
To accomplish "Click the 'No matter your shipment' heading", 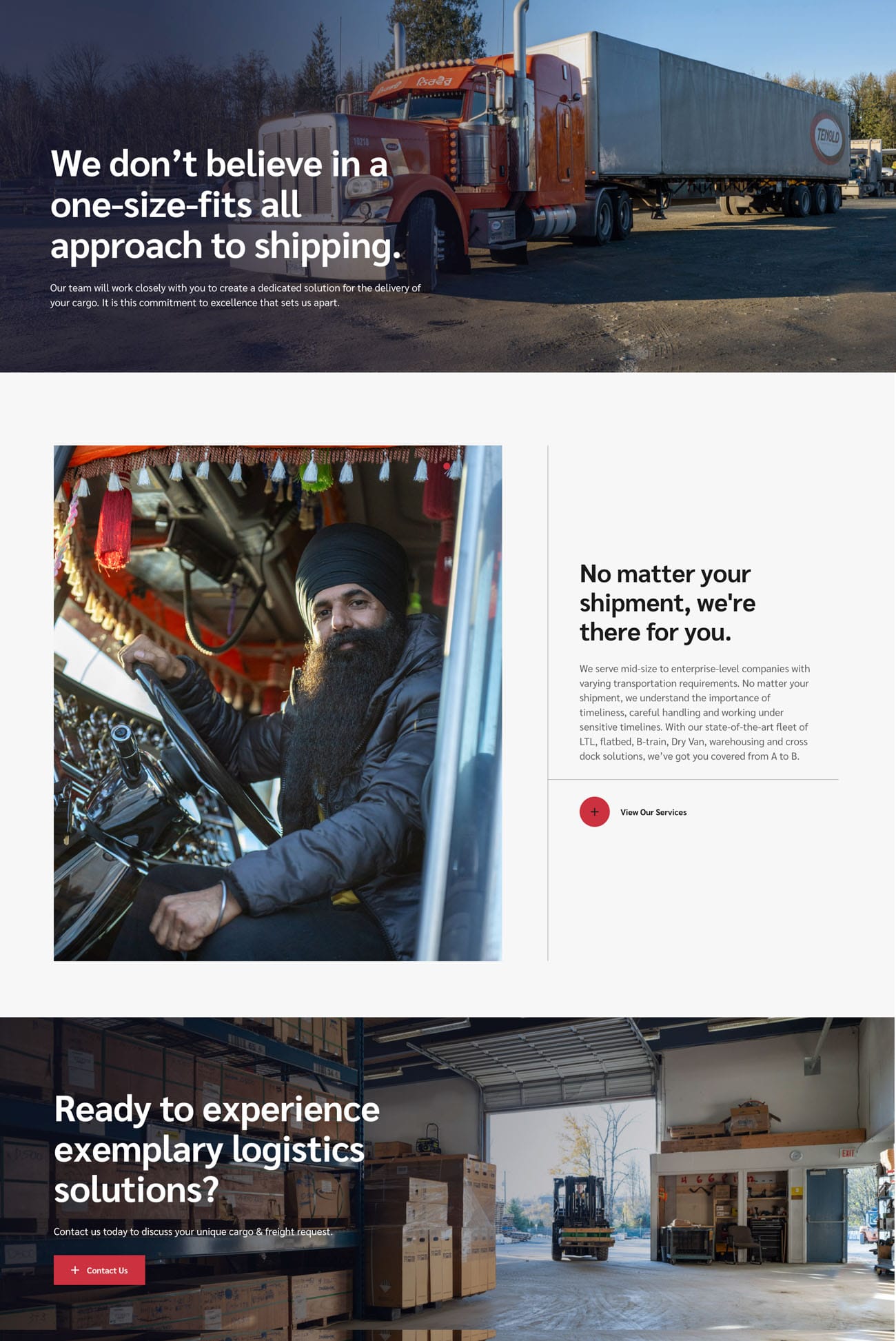I will point(667,603).
